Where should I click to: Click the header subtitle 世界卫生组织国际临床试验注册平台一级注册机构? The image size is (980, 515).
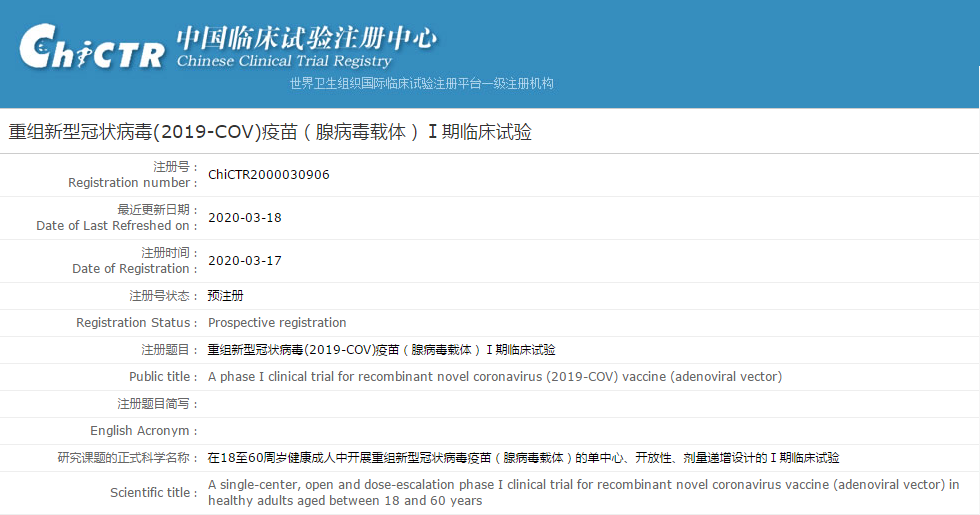tap(422, 83)
